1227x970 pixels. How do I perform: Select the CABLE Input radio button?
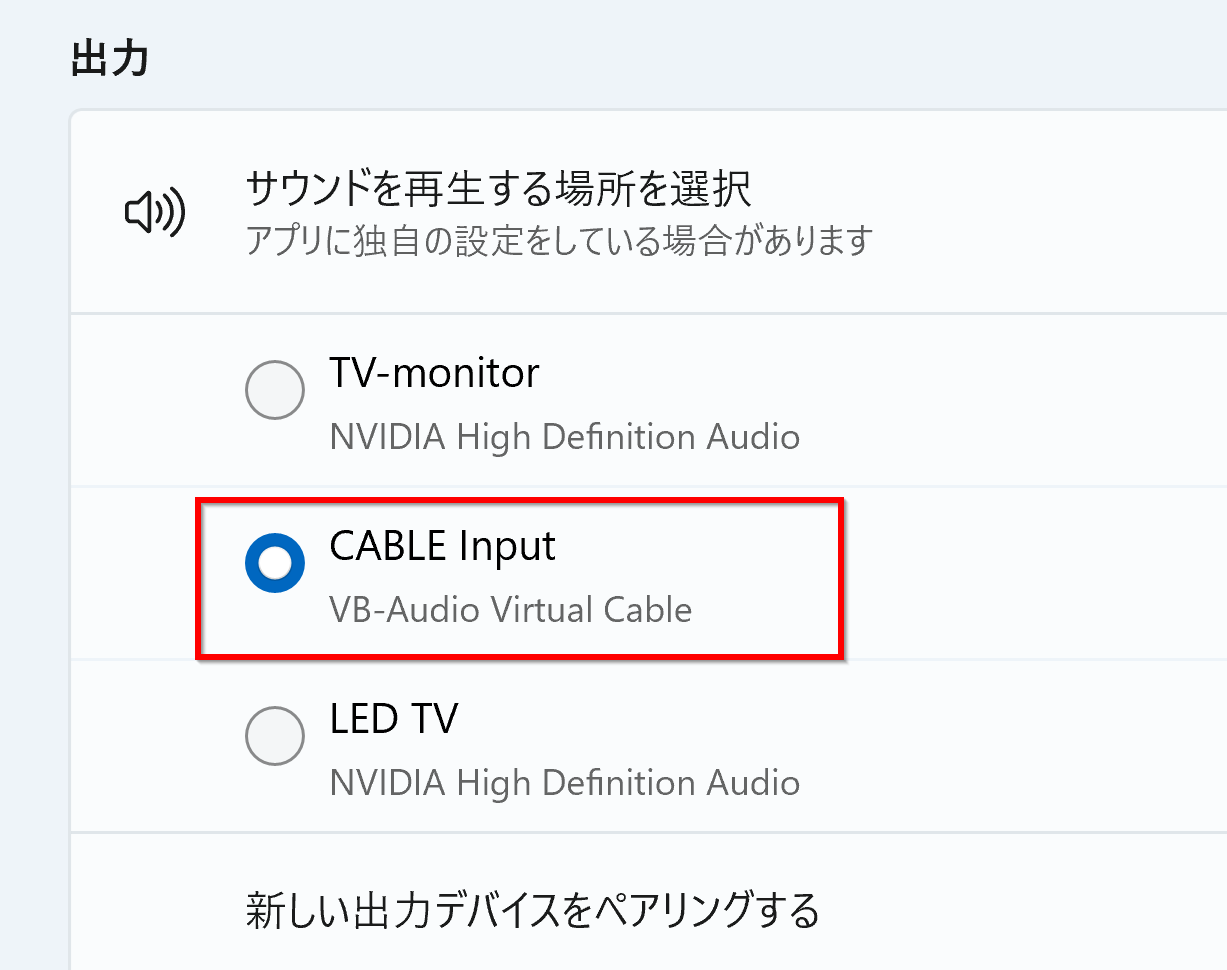[275, 564]
